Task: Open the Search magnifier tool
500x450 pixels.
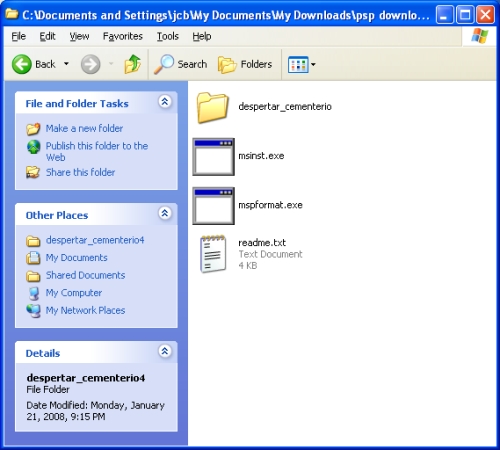Action: 164,64
